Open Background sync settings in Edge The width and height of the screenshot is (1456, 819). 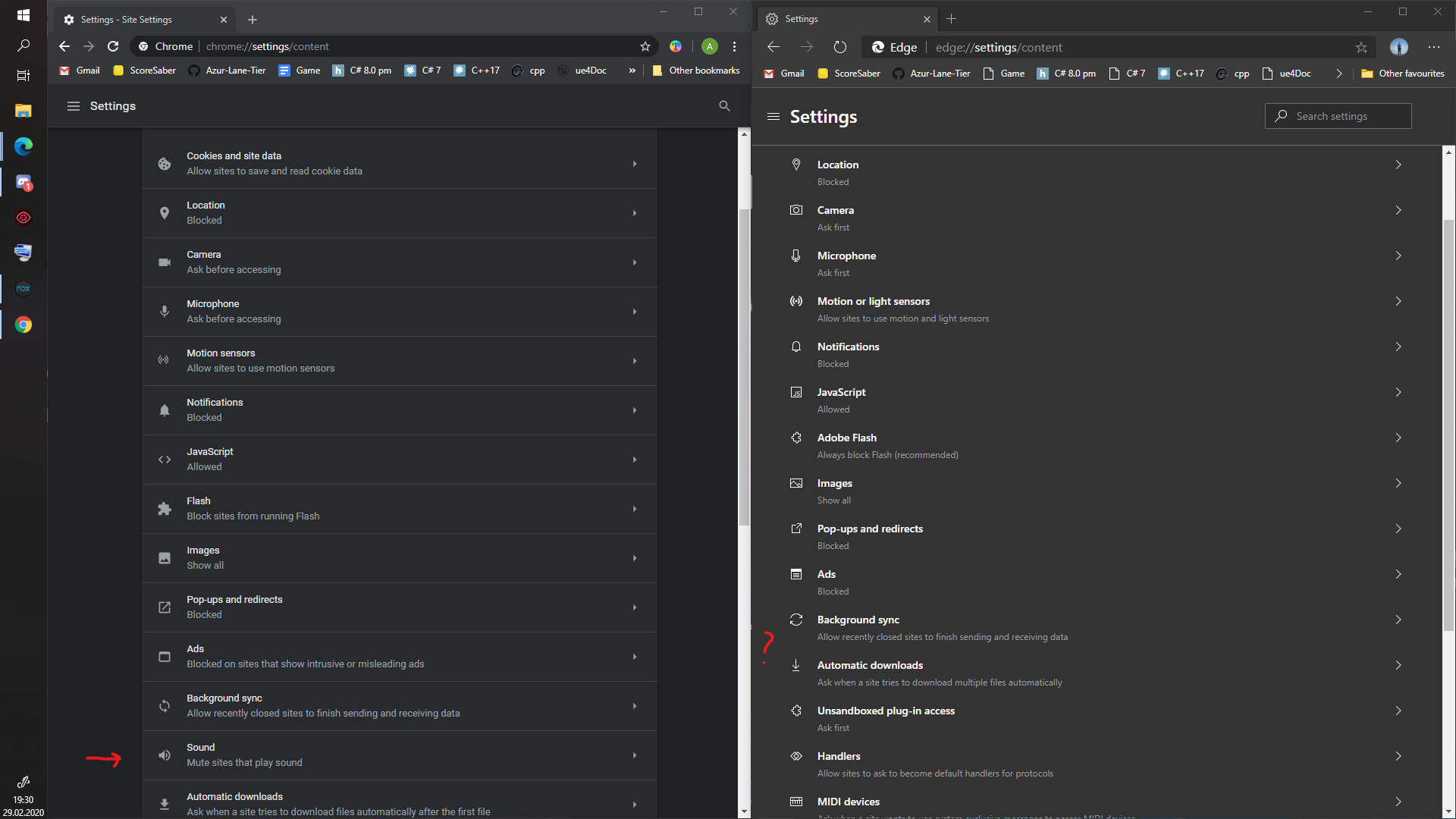1097,628
